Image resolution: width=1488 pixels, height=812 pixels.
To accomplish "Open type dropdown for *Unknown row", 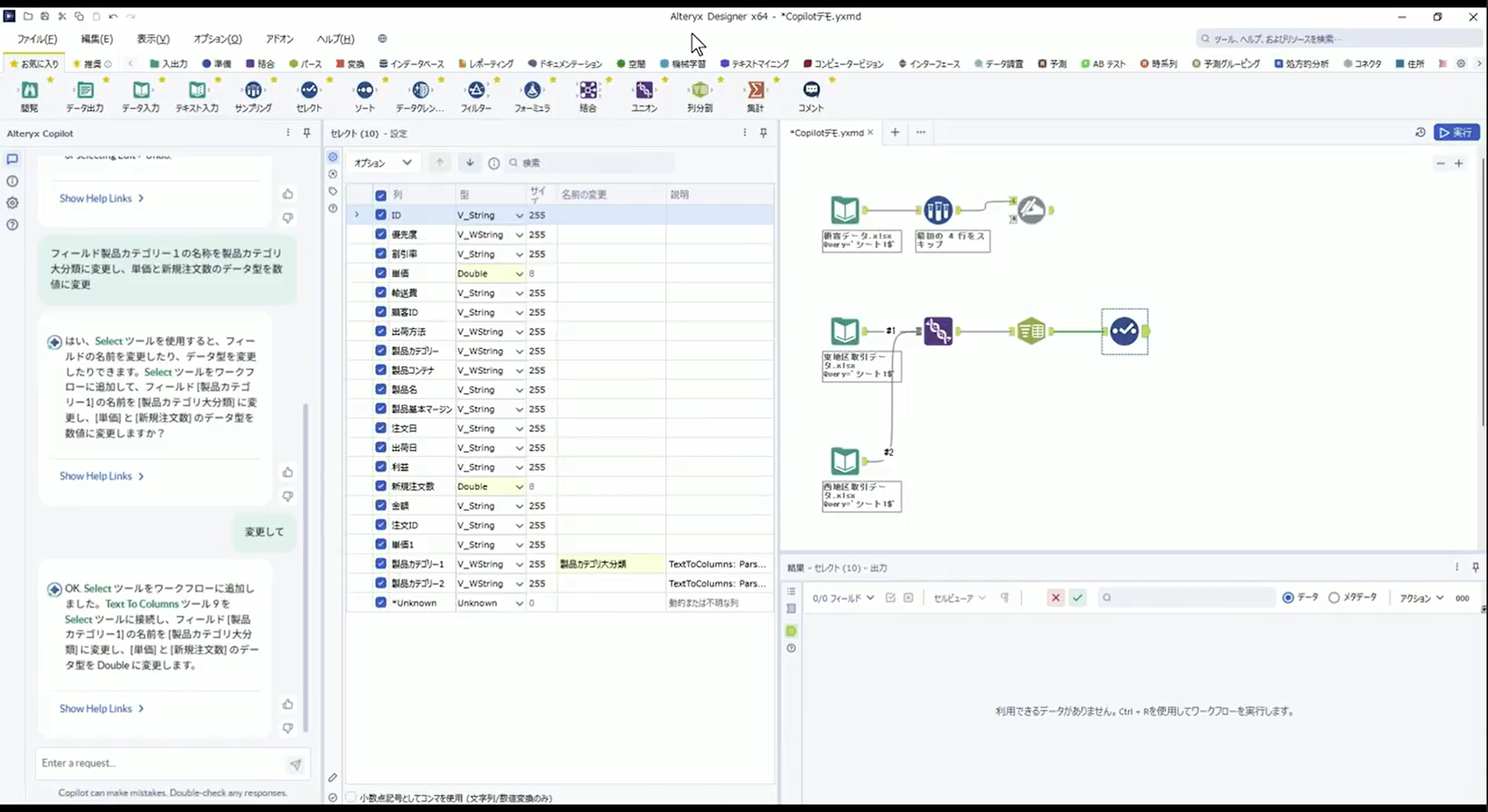I will pos(519,603).
